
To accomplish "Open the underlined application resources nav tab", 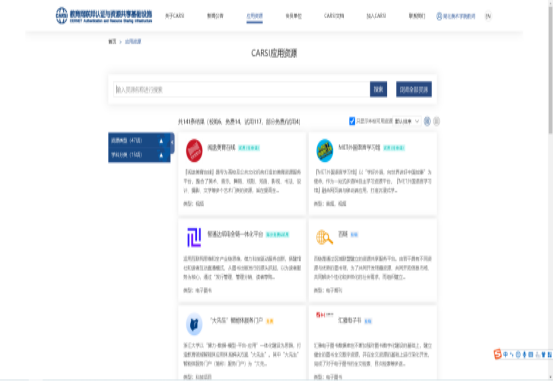I will pos(254,16).
